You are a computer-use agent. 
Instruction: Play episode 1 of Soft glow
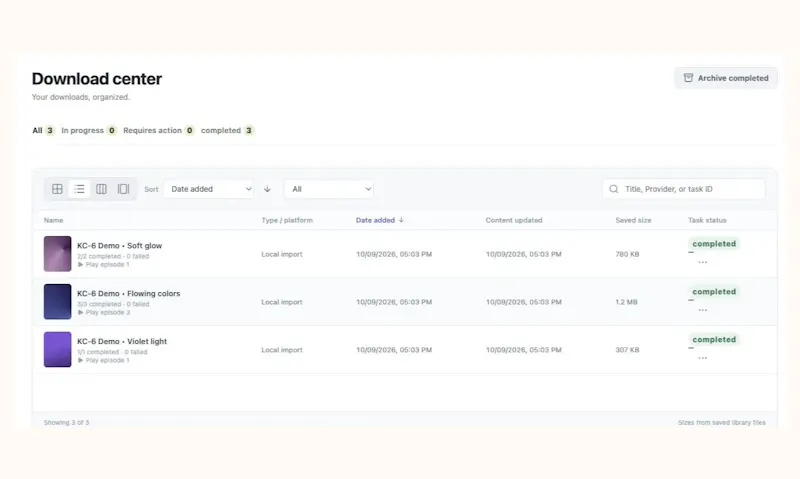(104, 265)
